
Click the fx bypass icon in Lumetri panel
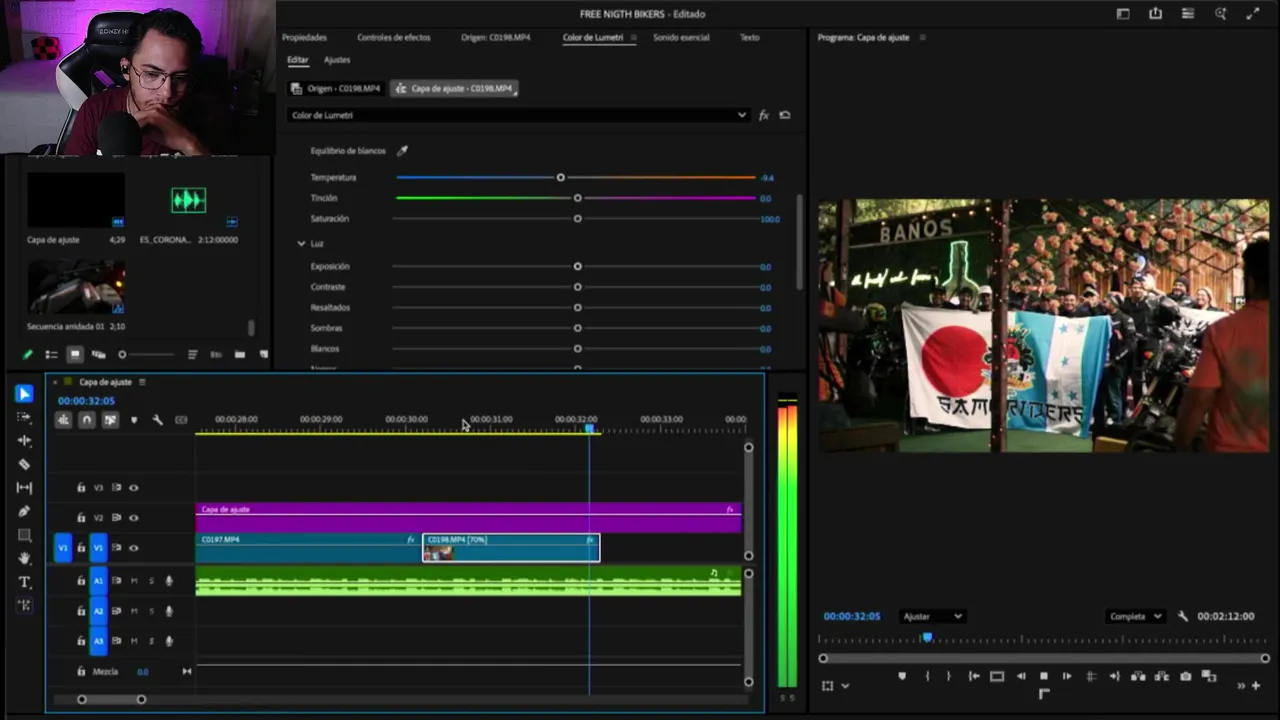pos(763,115)
